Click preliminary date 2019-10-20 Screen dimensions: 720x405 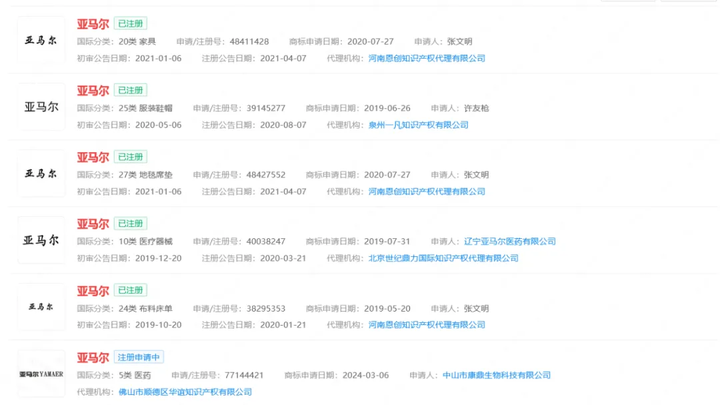158,325
